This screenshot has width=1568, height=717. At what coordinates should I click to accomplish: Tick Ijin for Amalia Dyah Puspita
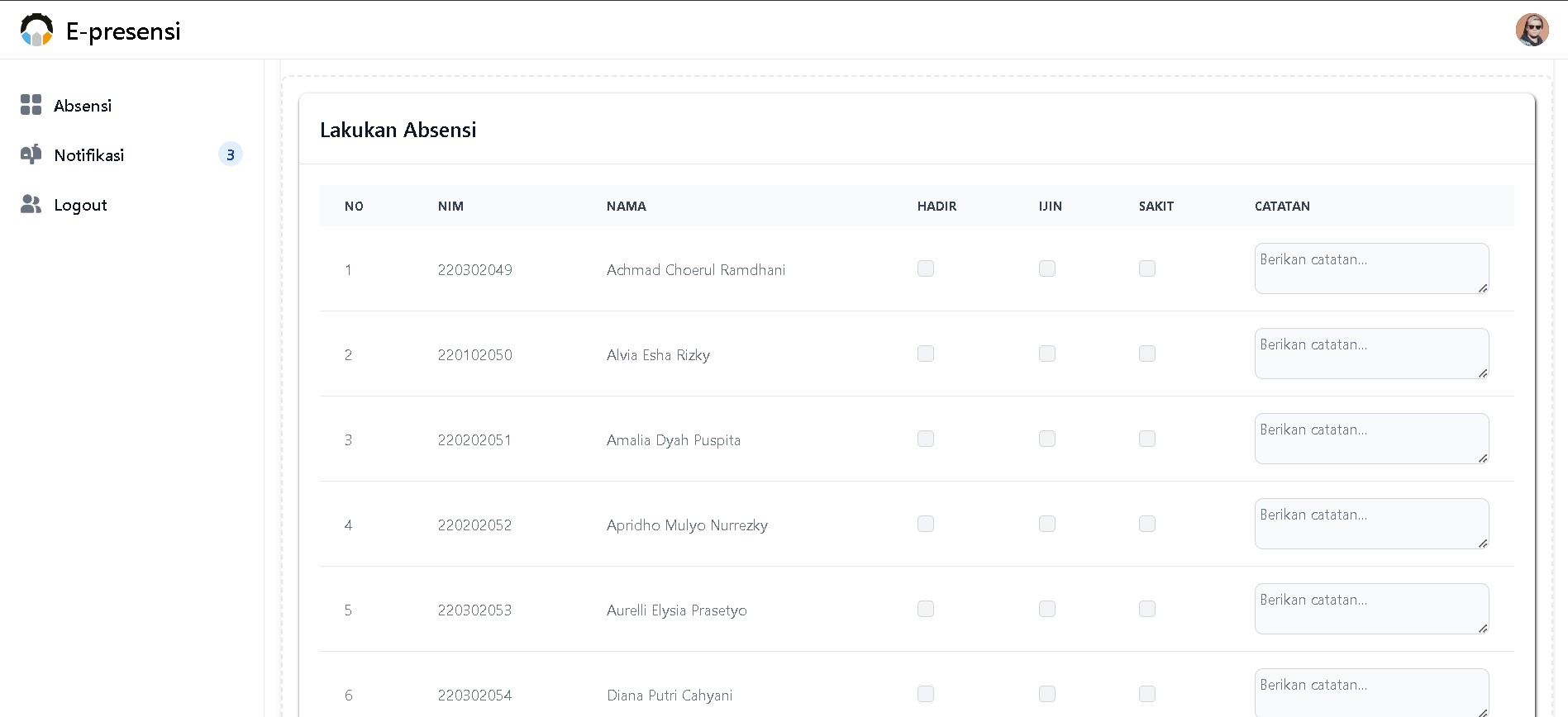[x=1047, y=439]
